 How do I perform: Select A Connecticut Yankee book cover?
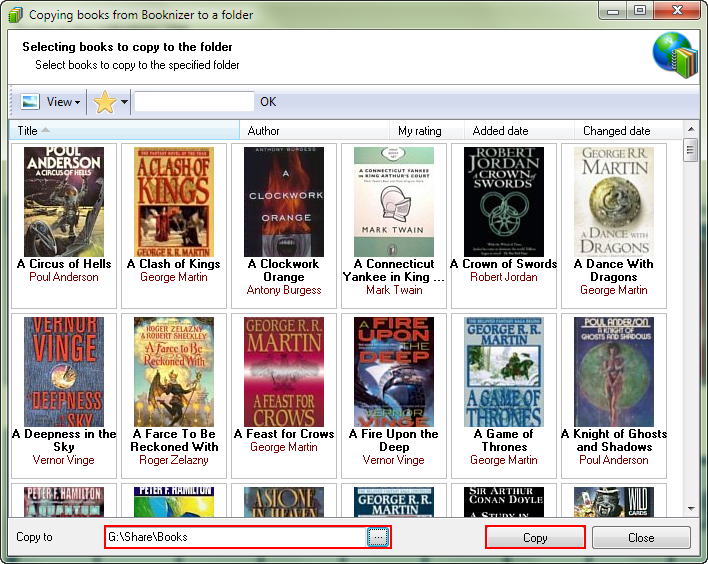coord(394,202)
